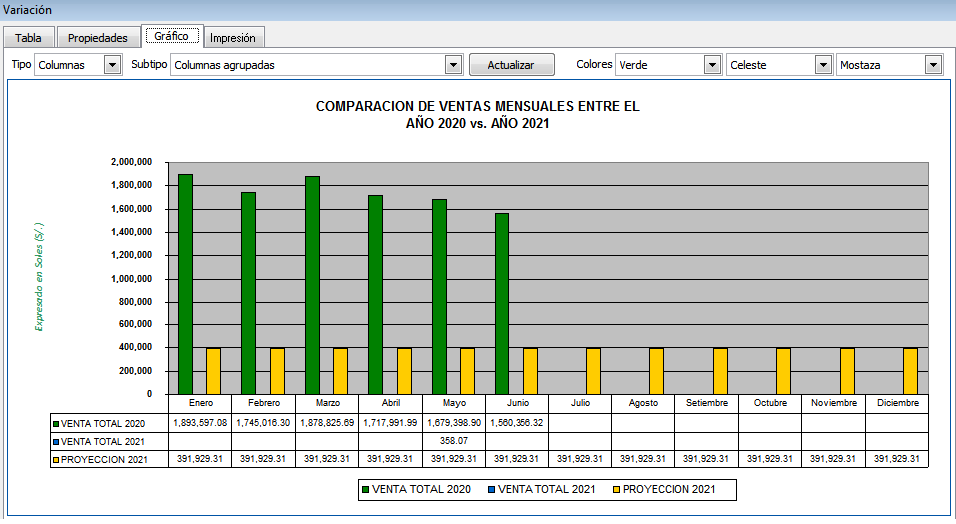The height and width of the screenshot is (524, 956).
Task: Expand the Celeste color dropdown
Action: pos(823,65)
